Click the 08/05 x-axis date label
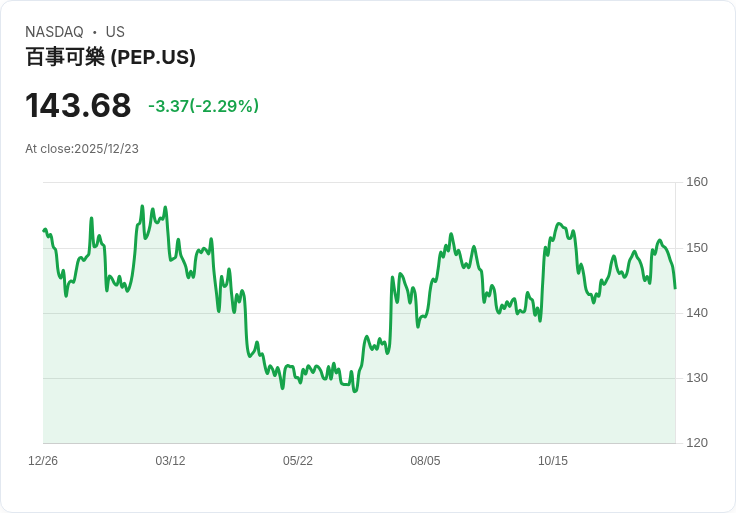The height and width of the screenshot is (513, 736). [x=425, y=460]
